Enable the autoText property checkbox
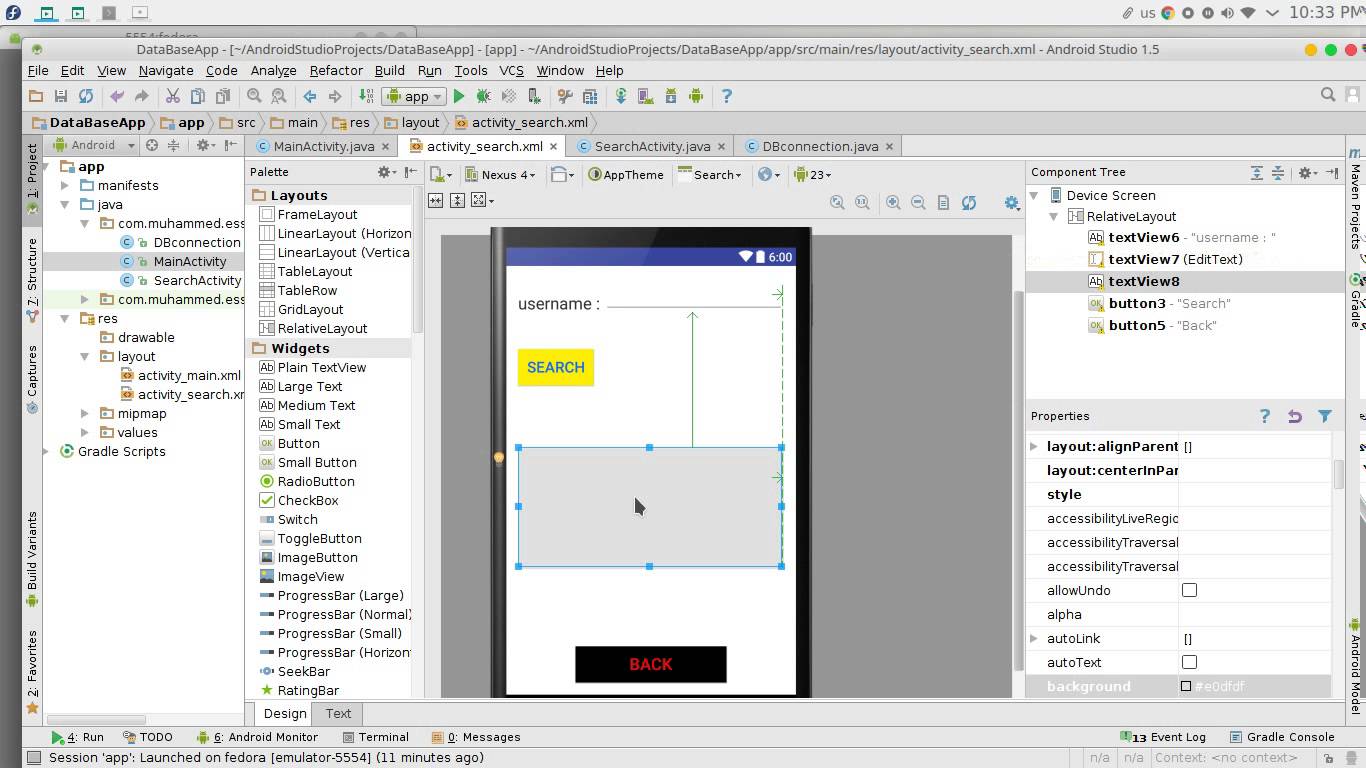 coord(1189,662)
